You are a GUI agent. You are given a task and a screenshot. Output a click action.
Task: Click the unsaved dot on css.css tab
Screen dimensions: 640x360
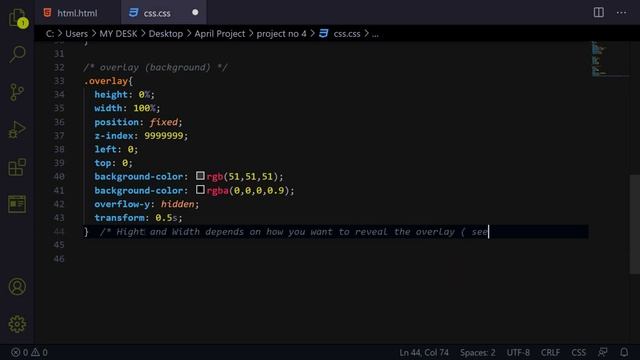click(x=195, y=12)
